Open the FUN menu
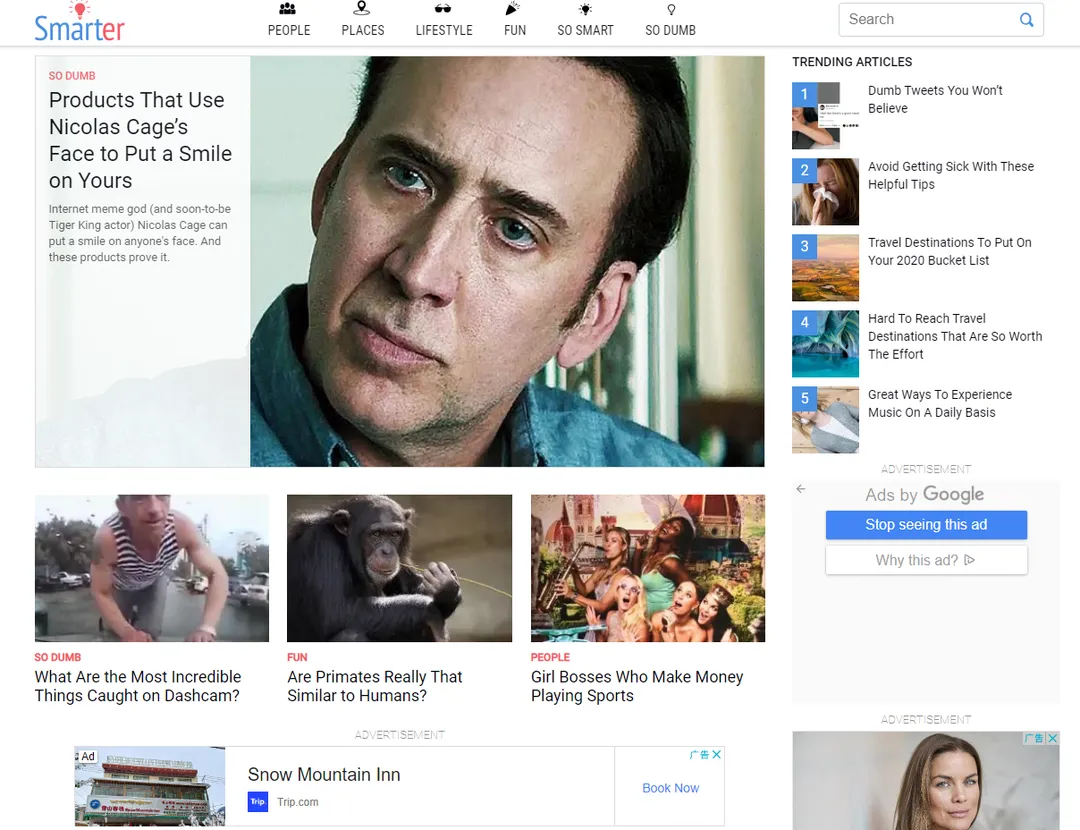 click(x=515, y=30)
